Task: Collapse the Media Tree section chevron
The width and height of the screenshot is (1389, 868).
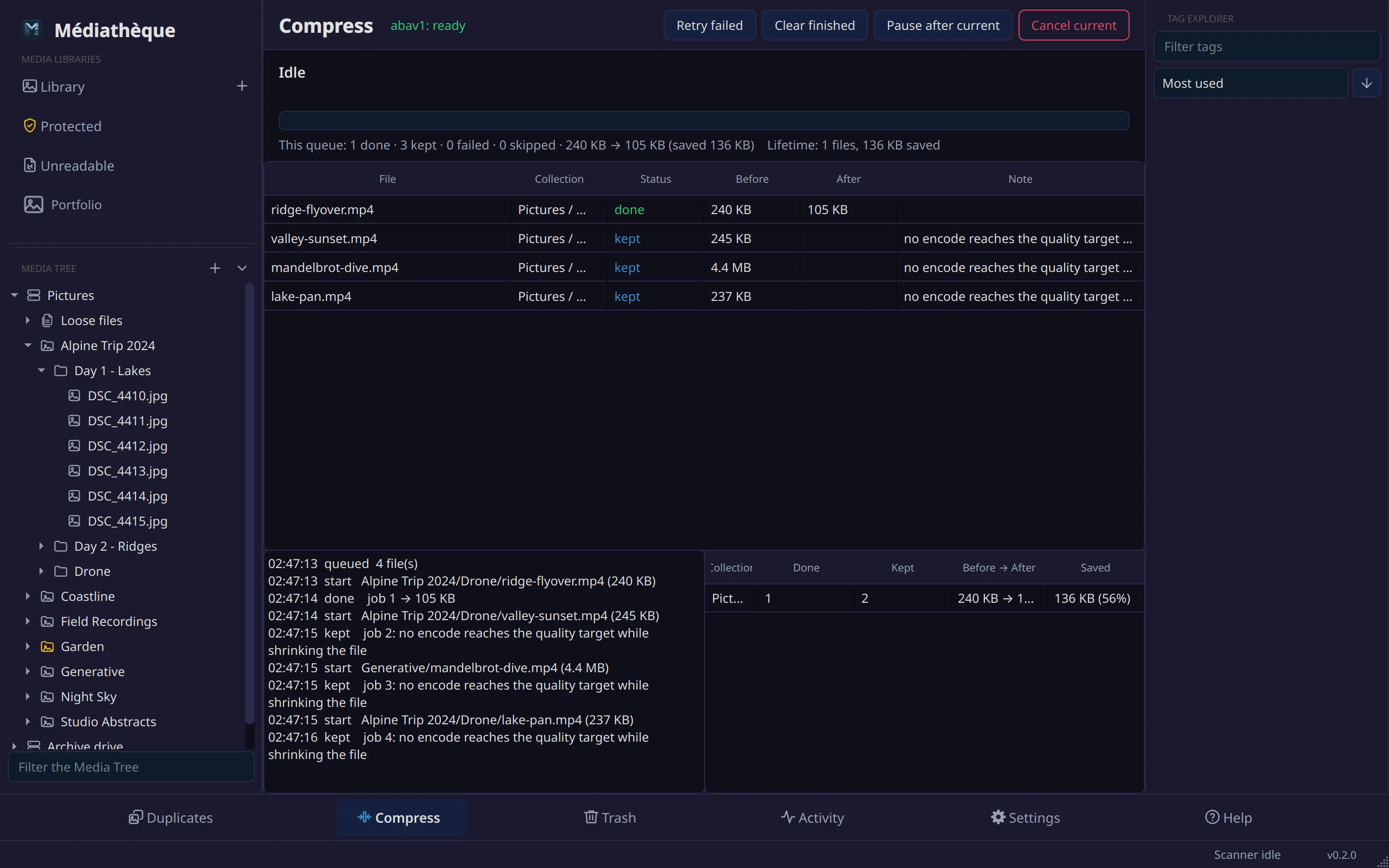Action: point(242,268)
